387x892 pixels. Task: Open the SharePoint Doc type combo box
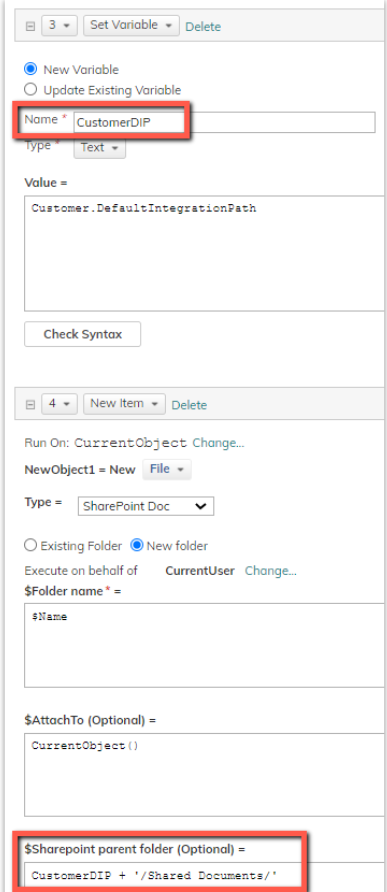pos(146,506)
